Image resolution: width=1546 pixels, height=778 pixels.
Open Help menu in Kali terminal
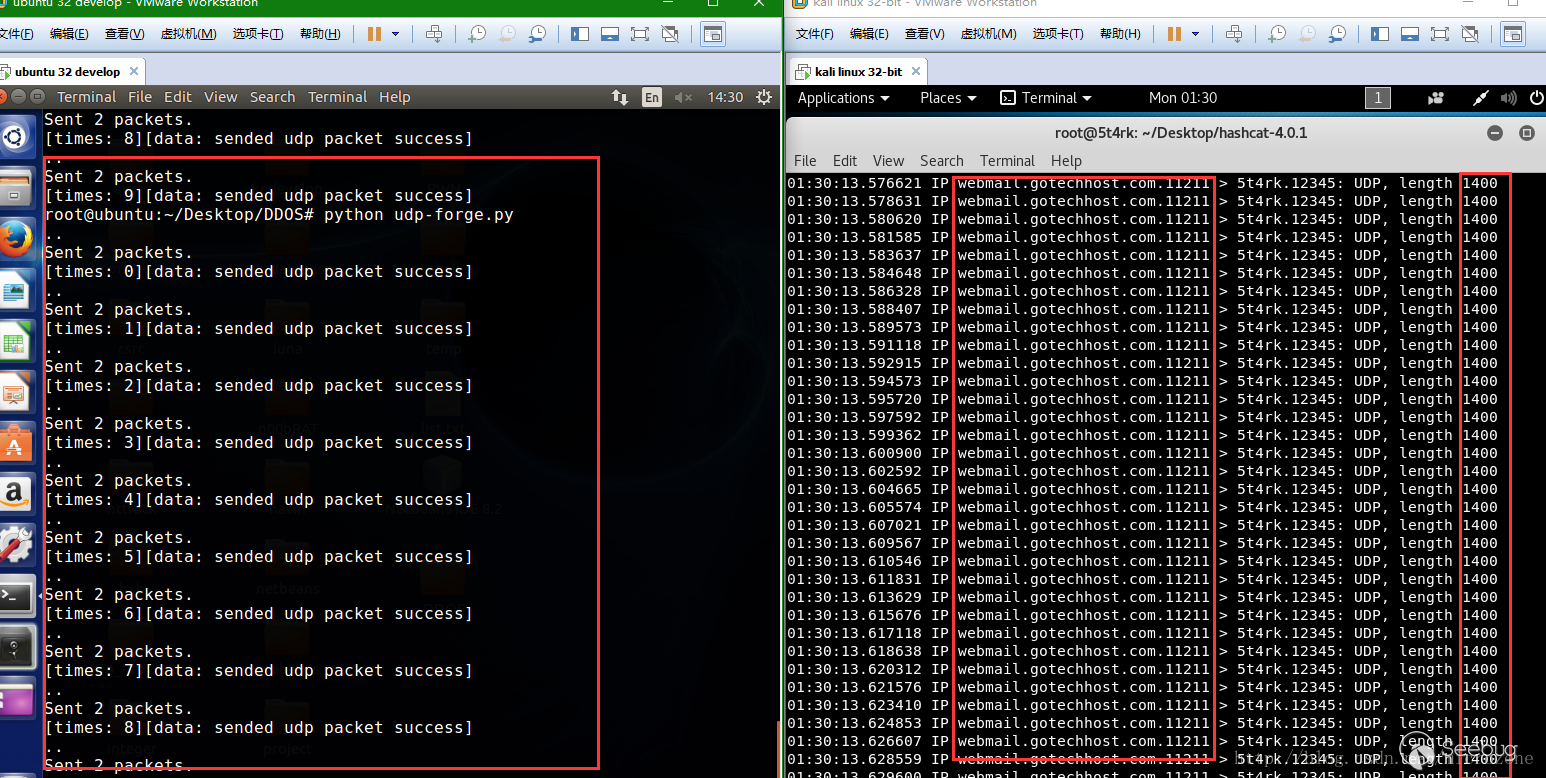pyautogui.click(x=1066, y=161)
